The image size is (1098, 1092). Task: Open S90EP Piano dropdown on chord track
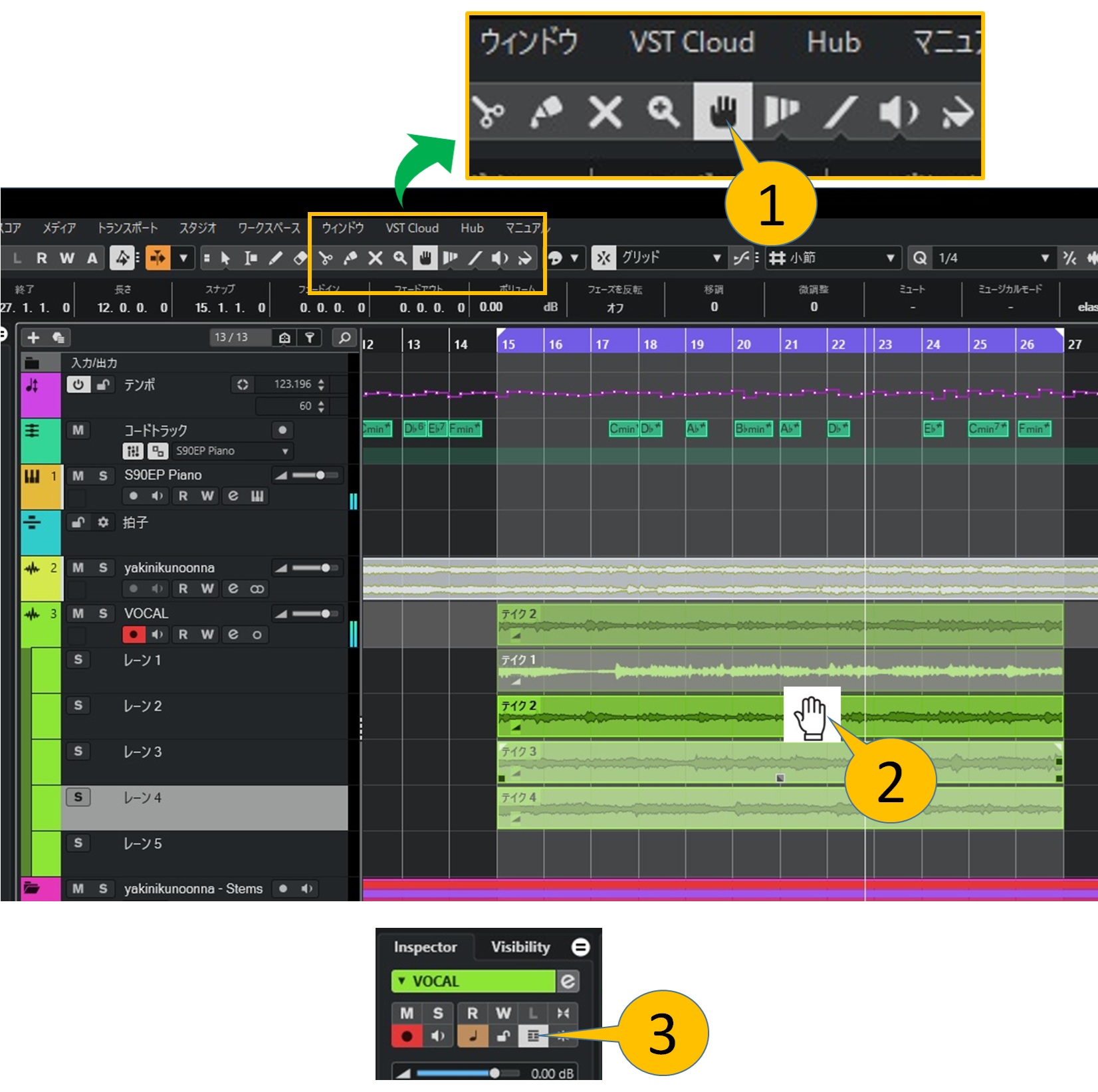[x=284, y=451]
